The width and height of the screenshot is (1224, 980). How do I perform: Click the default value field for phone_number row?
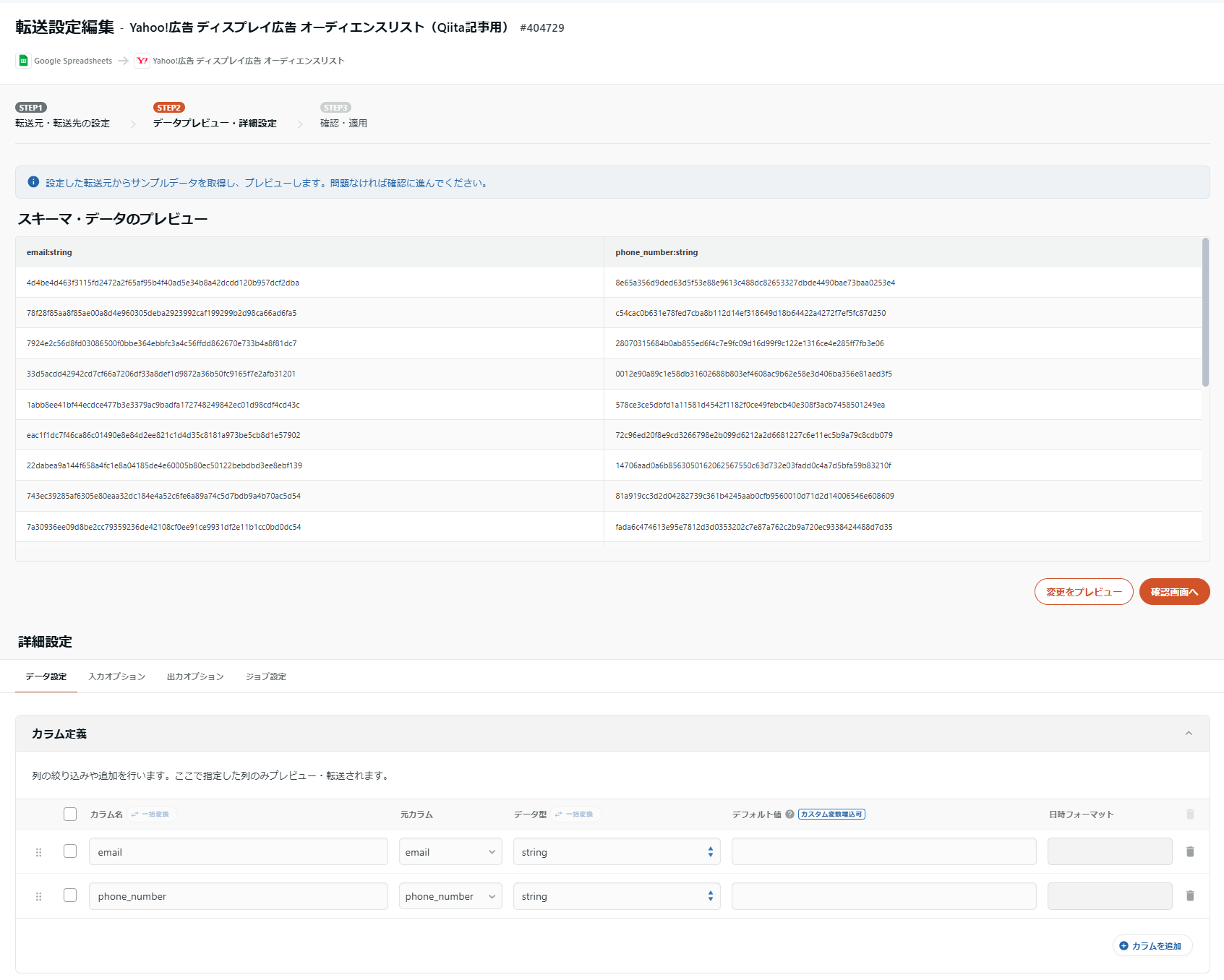tap(884, 896)
